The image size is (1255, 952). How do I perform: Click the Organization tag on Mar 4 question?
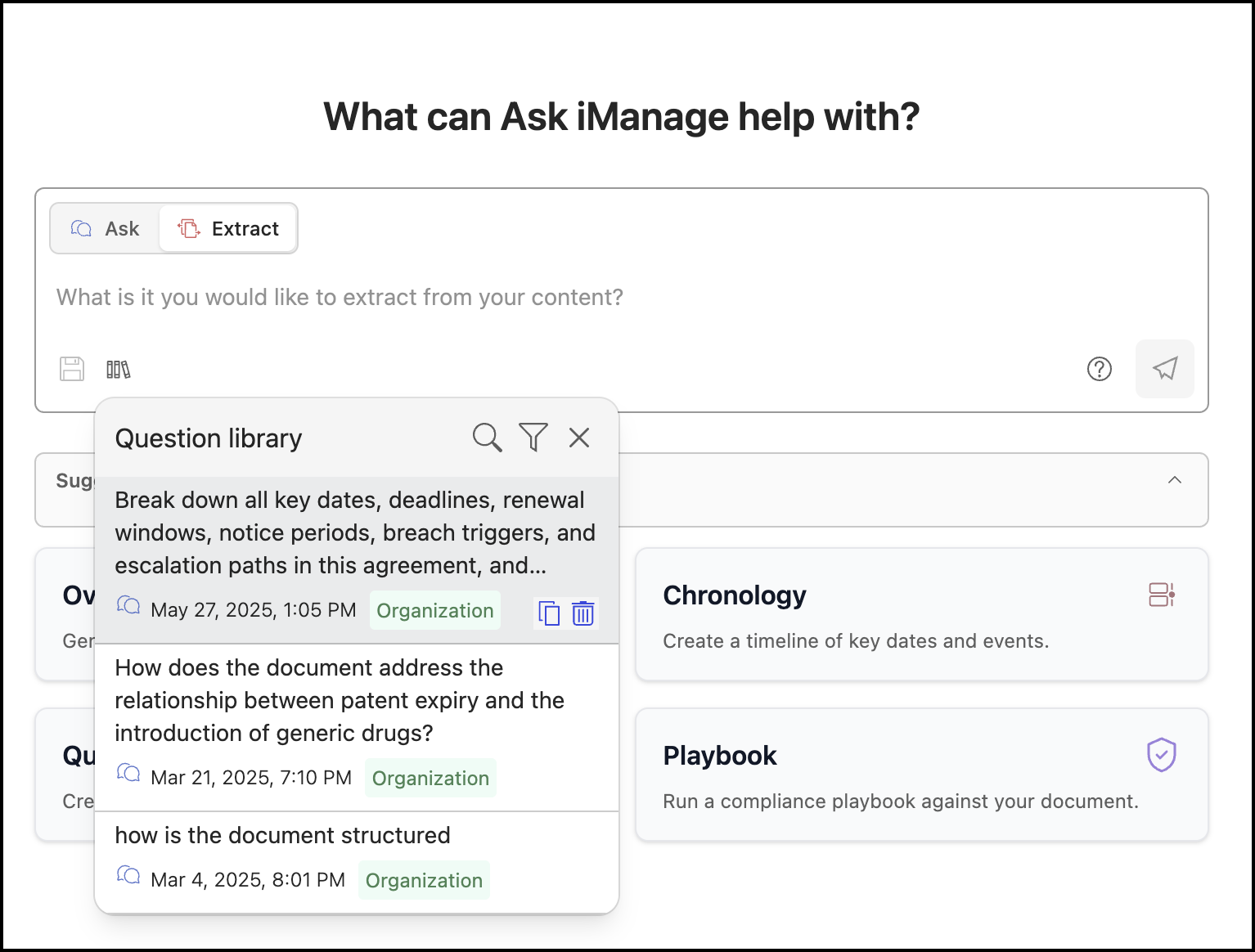[425, 880]
